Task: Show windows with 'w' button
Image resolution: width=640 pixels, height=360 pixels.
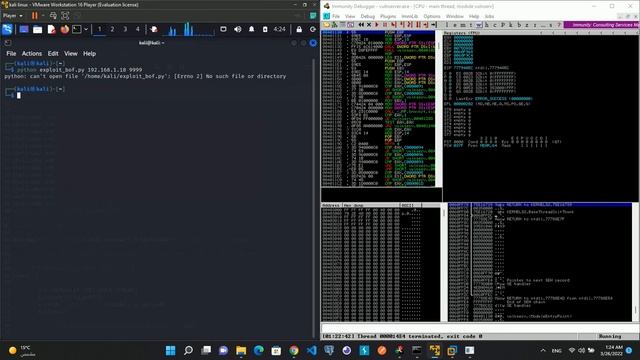Action: 479,25
